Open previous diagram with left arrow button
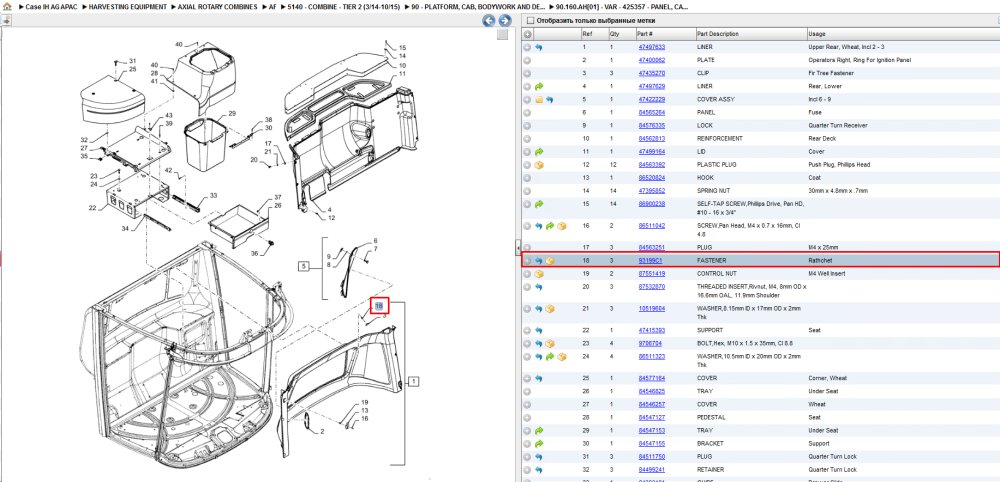1000x482 pixels. click(x=489, y=20)
